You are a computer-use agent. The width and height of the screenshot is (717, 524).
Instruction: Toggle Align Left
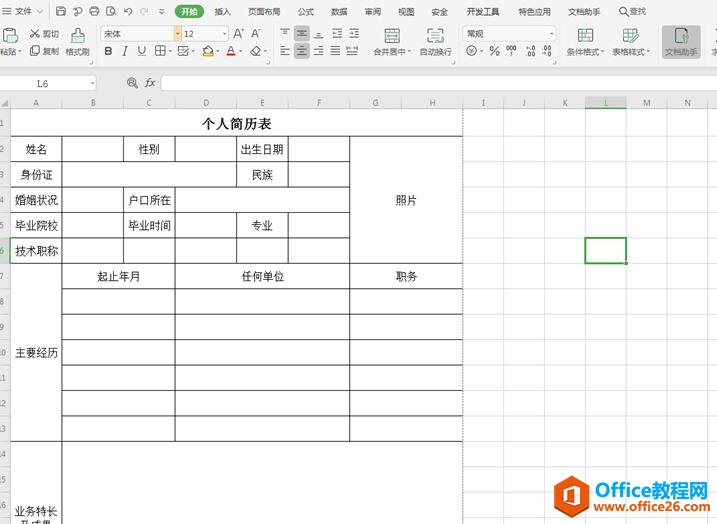(x=285, y=51)
